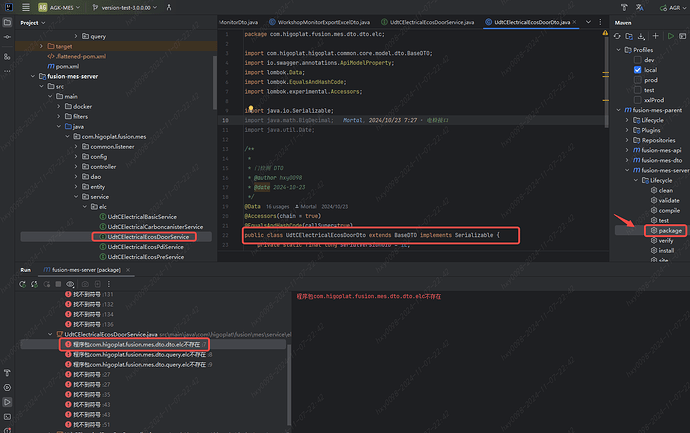Open Run toolbar more options kebab
Viewport: 690px width, 433px height.
pyautogui.click(x=109, y=284)
